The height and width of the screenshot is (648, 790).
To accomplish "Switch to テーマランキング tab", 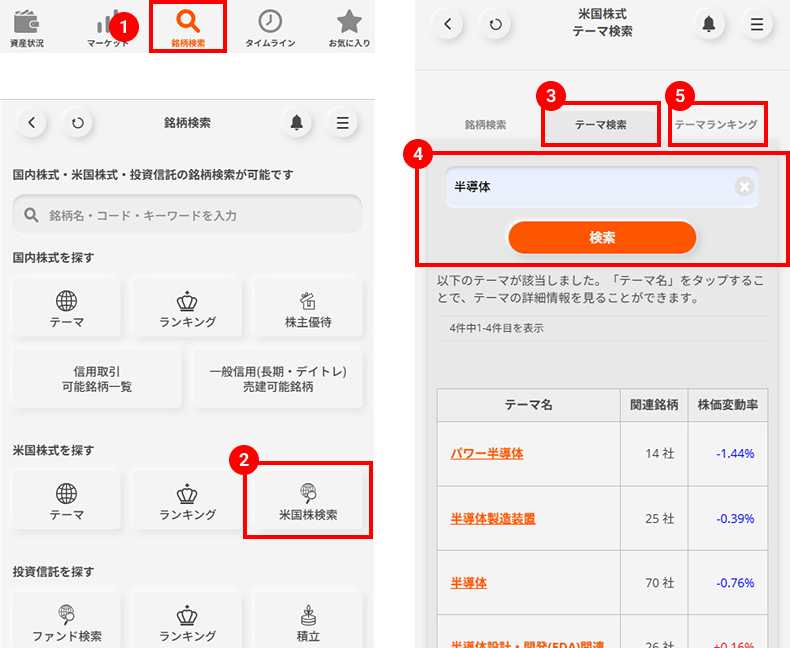I will click(716, 124).
